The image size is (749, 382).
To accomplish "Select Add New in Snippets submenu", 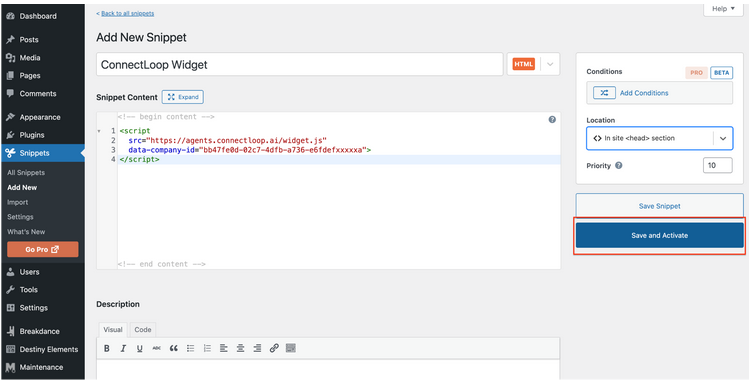I will tap(22, 188).
